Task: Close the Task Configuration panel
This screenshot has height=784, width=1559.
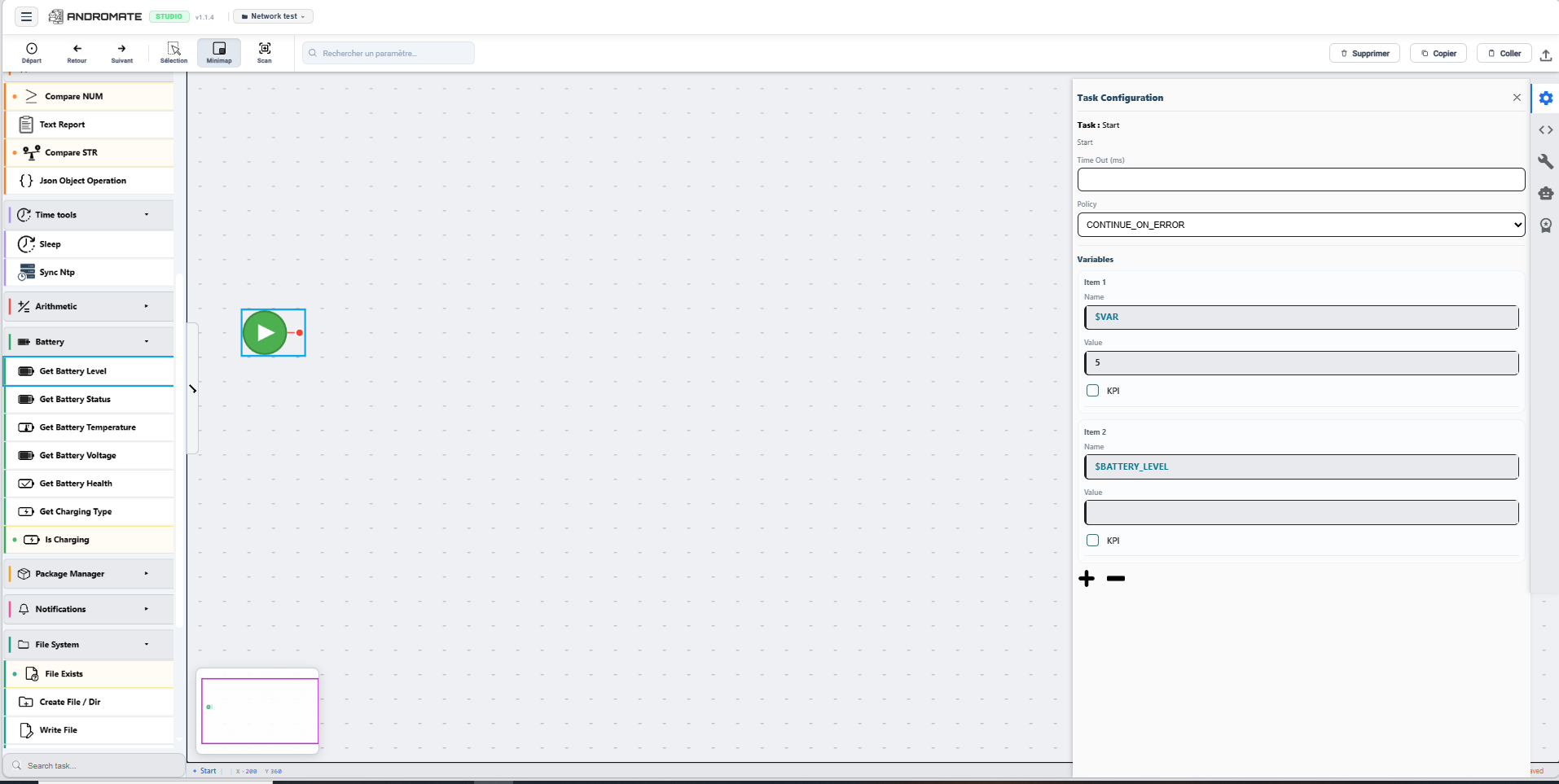Action: click(x=1517, y=98)
